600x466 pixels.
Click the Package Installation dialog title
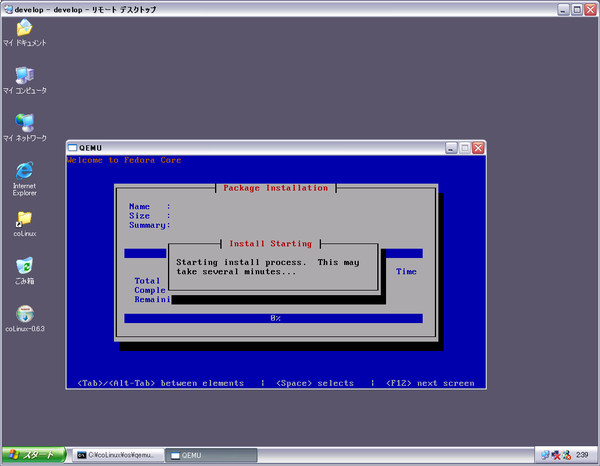pyautogui.click(x=276, y=188)
